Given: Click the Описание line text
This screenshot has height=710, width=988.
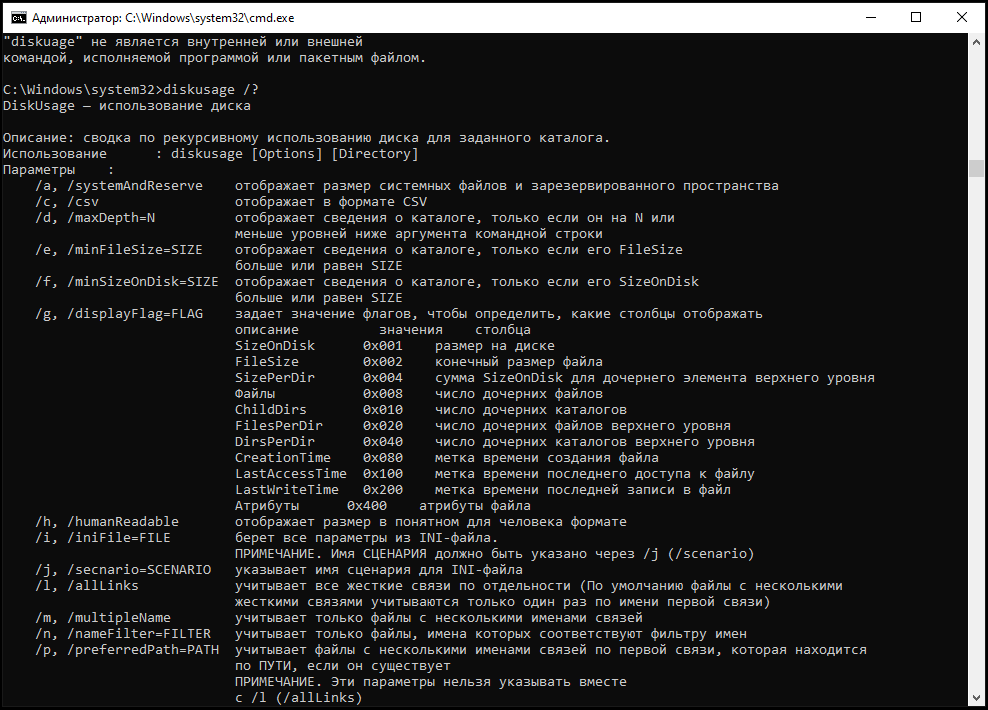Looking at the screenshot, I should coord(306,137).
